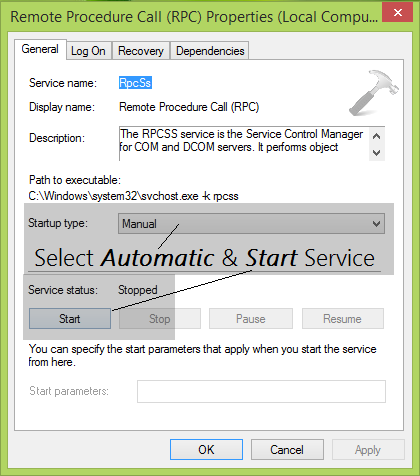
Task: Switch to the General tab
Action: click(x=40, y=49)
